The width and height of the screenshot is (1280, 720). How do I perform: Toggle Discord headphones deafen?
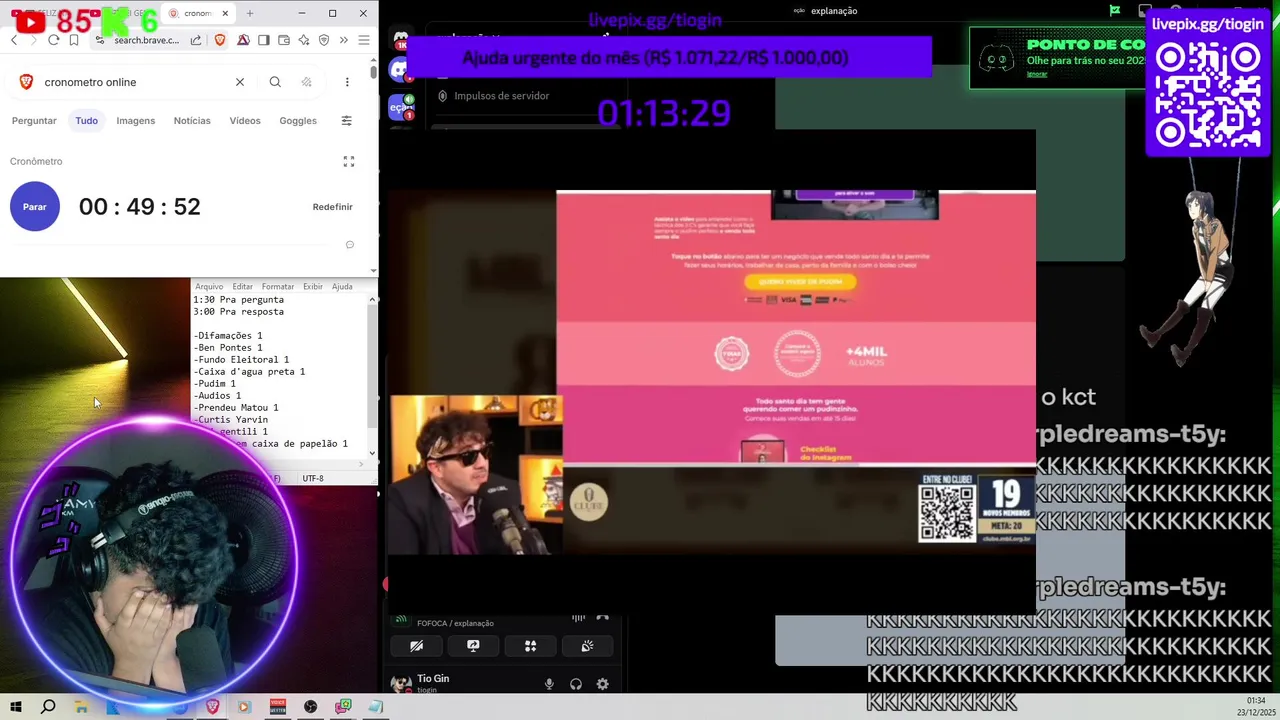coord(576,684)
